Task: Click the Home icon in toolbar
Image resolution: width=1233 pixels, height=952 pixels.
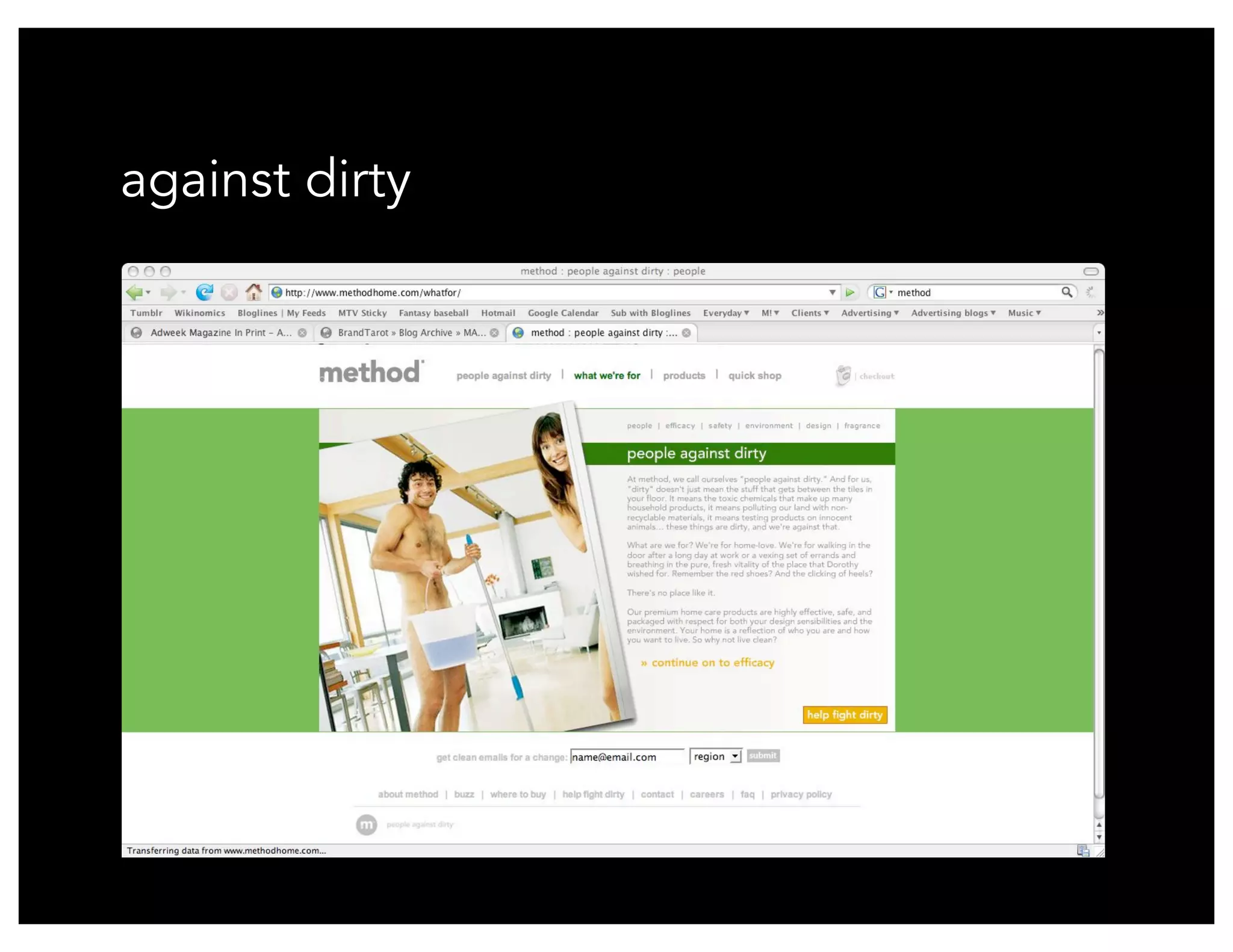Action: (x=253, y=292)
